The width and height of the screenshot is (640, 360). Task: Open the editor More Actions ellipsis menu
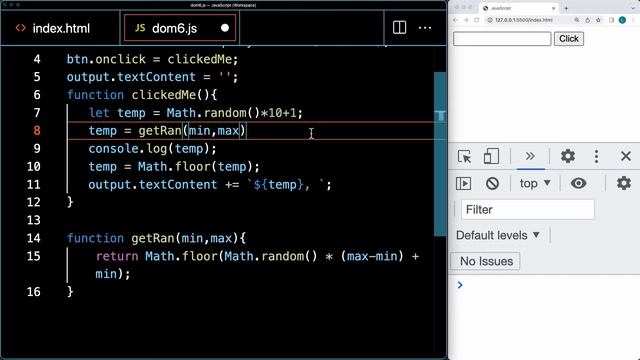coord(425,28)
